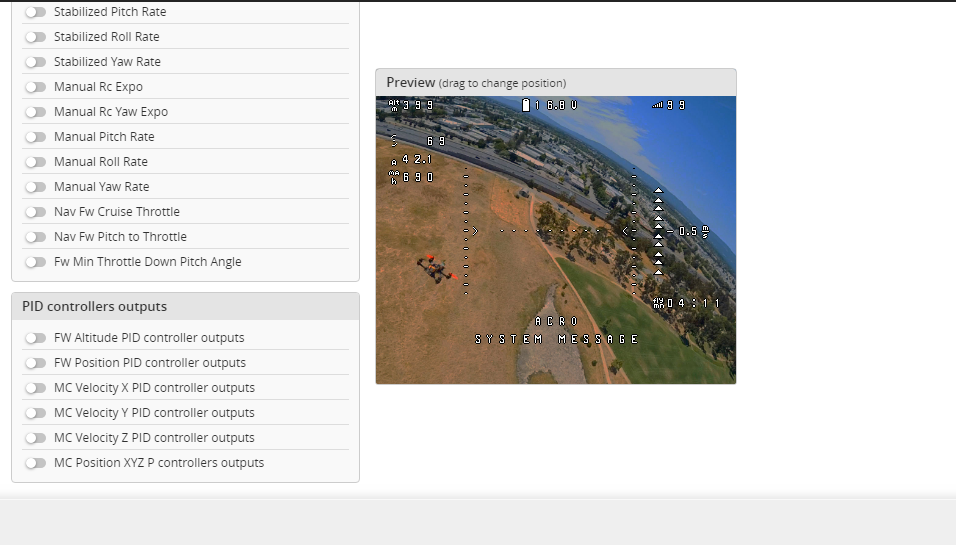This screenshot has width=956, height=545.
Task: Click the altitude 399 OSD element
Action: [x=411, y=105]
